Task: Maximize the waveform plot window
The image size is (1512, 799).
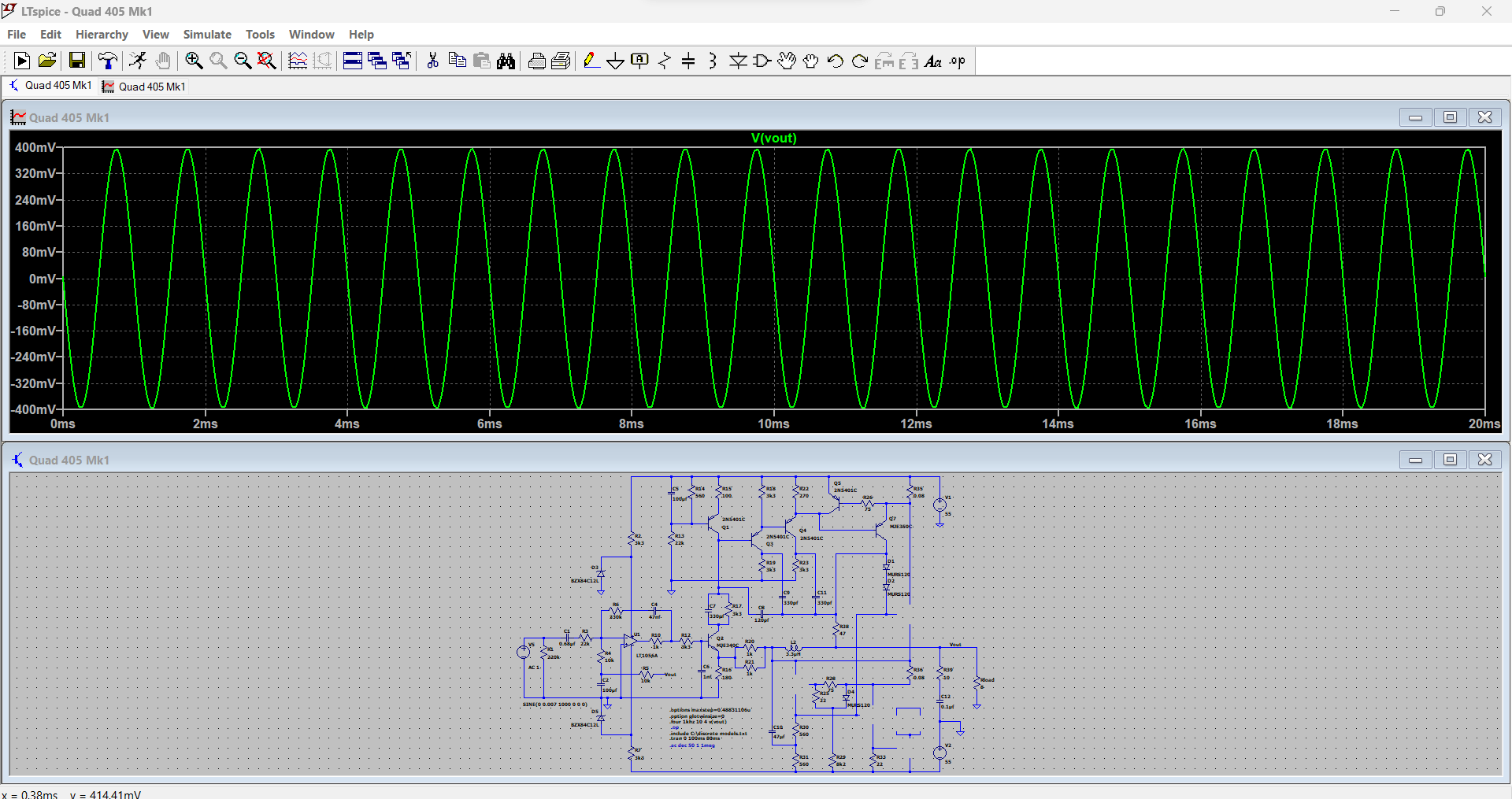Action: pos(1450,117)
